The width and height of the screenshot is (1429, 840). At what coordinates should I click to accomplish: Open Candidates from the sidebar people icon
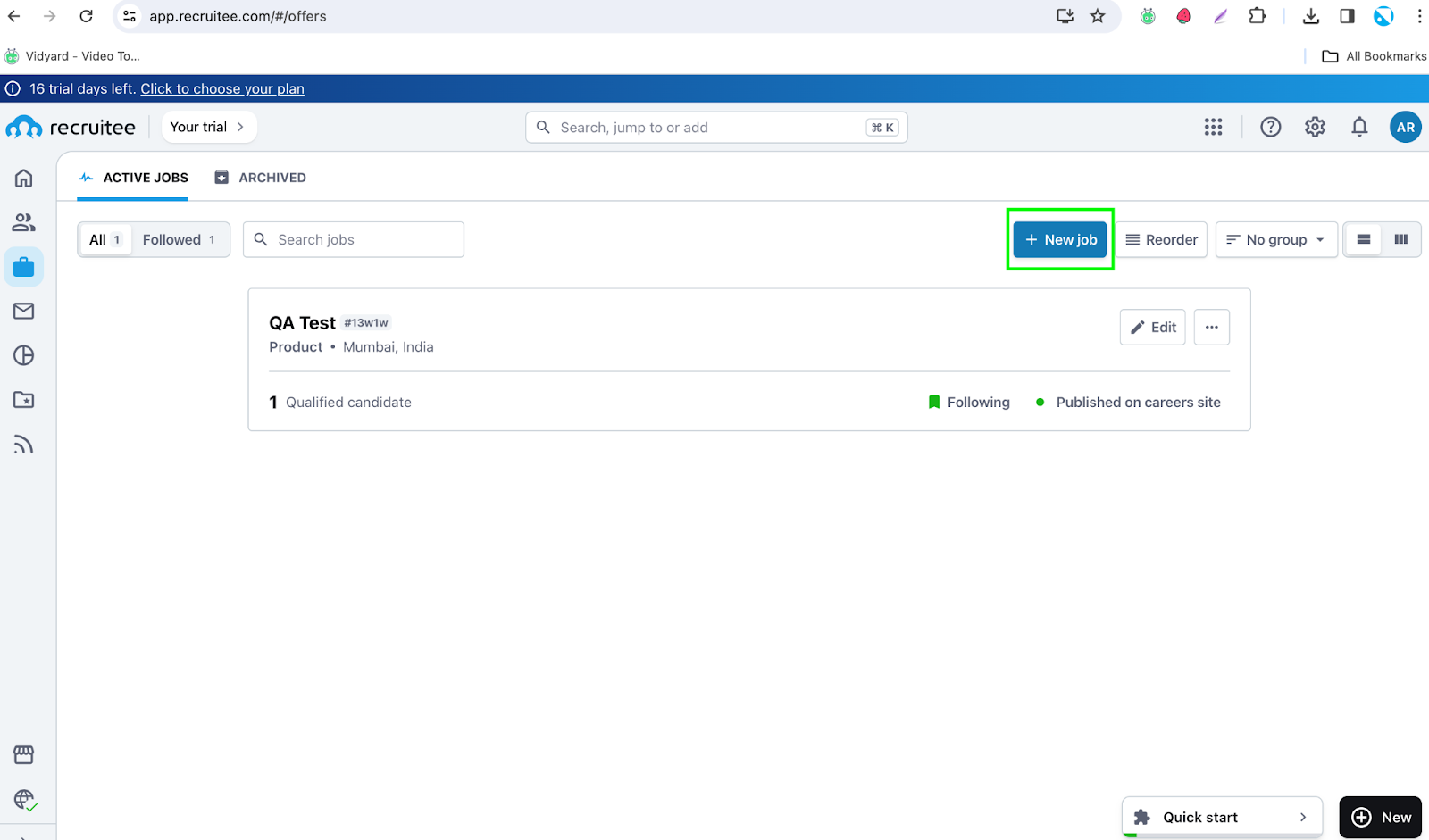[24, 222]
